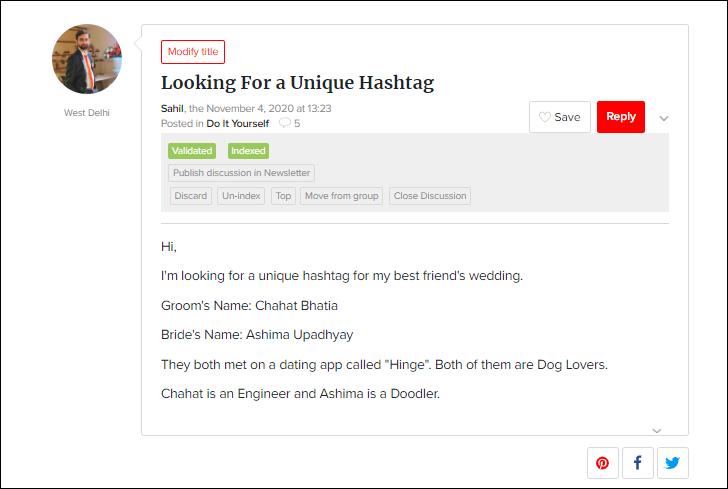Discard this discussion
The width and height of the screenshot is (728, 489).
(191, 196)
